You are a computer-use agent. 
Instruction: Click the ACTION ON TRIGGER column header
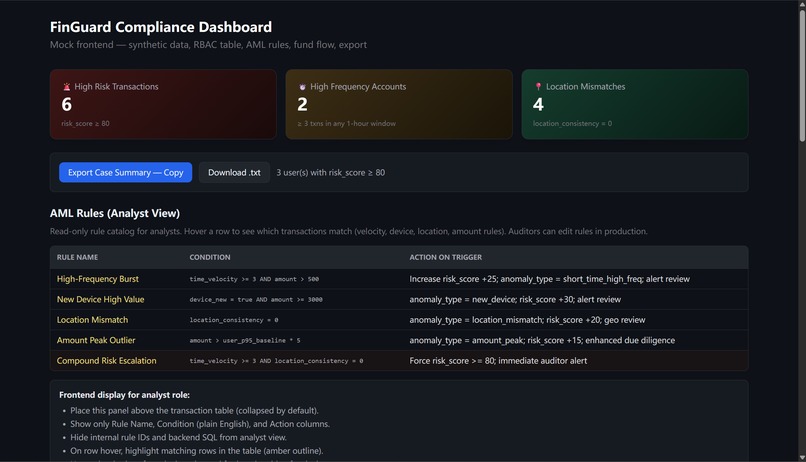(446, 257)
